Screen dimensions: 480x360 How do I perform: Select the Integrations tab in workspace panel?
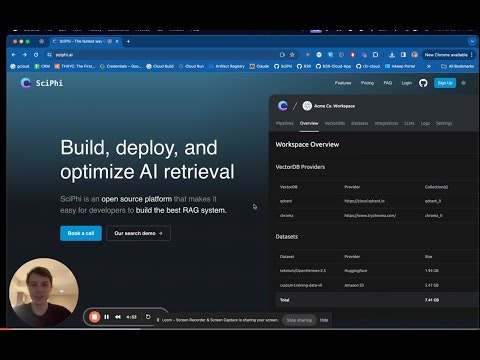[x=386, y=123]
